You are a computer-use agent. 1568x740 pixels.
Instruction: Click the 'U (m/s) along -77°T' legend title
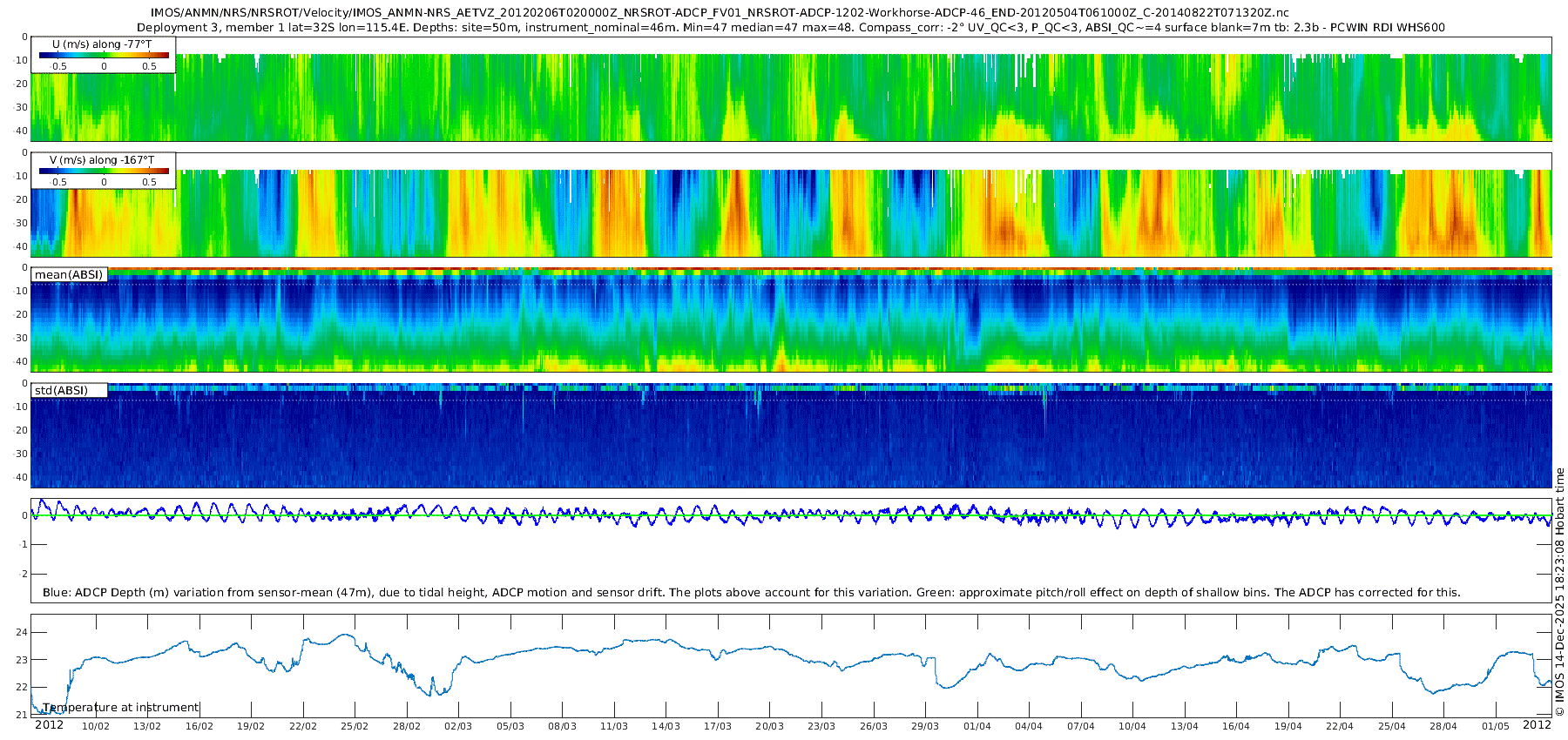tap(102, 44)
